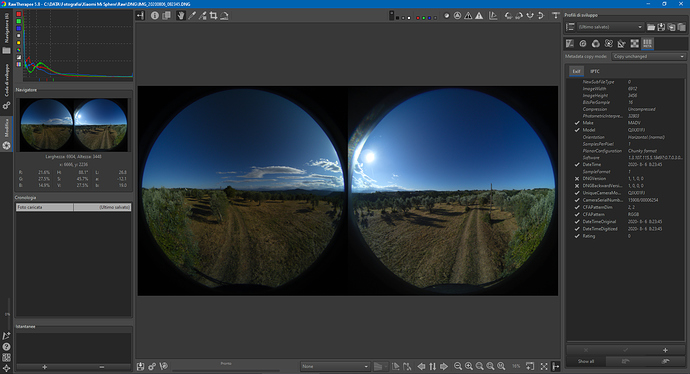Toggle the red histogram channel

tap(18, 14)
